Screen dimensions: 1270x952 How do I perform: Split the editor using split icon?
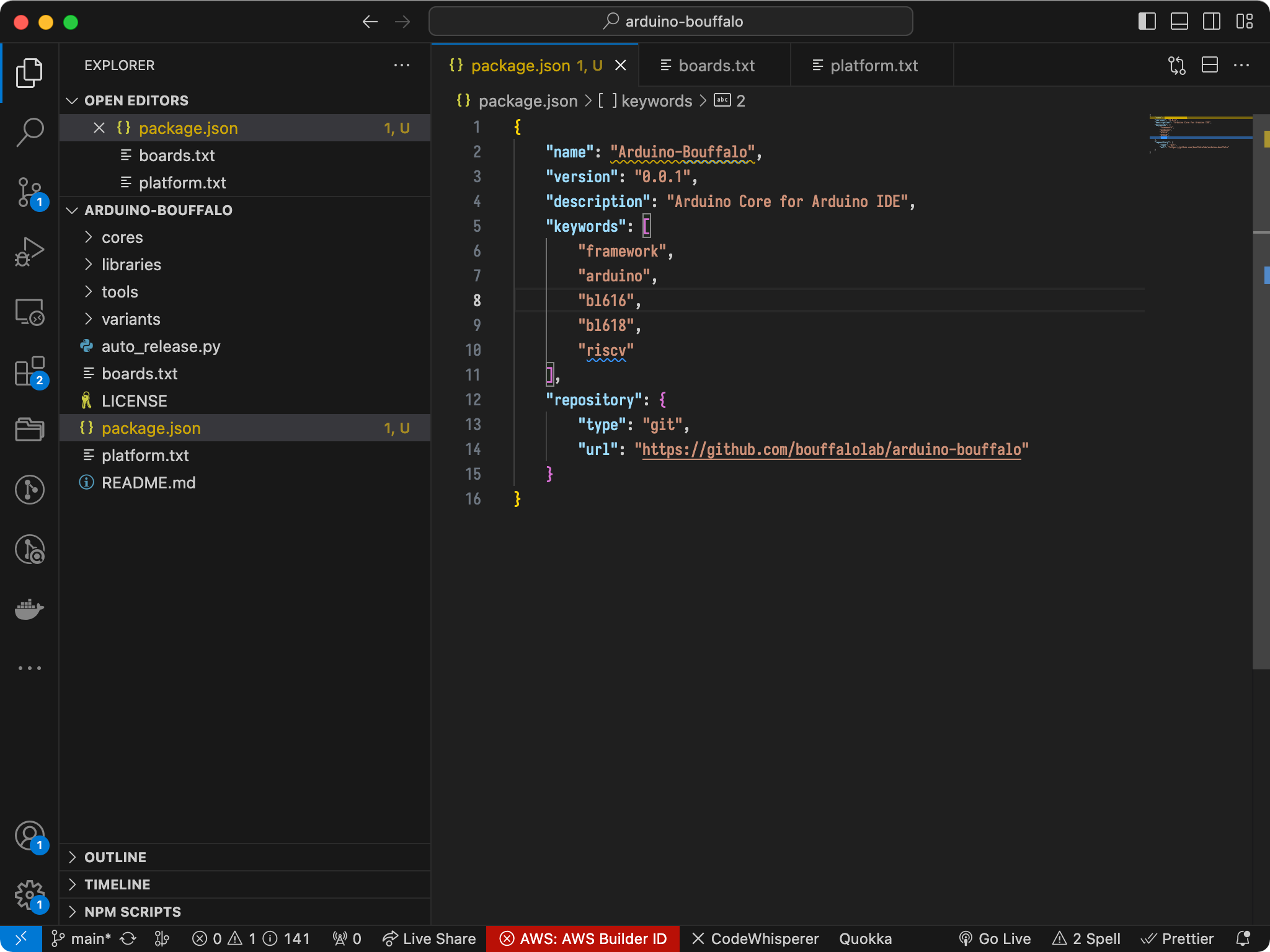[x=1210, y=65]
